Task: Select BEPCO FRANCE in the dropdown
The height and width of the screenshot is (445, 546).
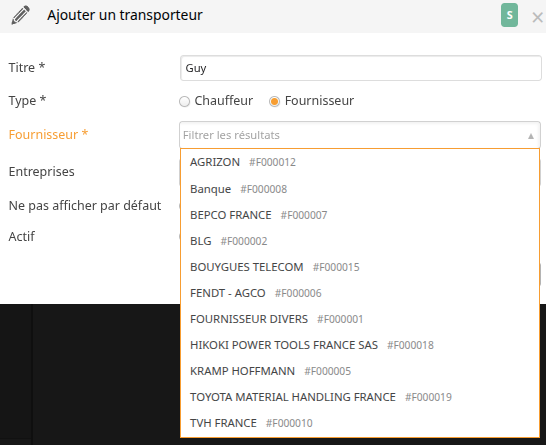Action: [x=360, y=215]
